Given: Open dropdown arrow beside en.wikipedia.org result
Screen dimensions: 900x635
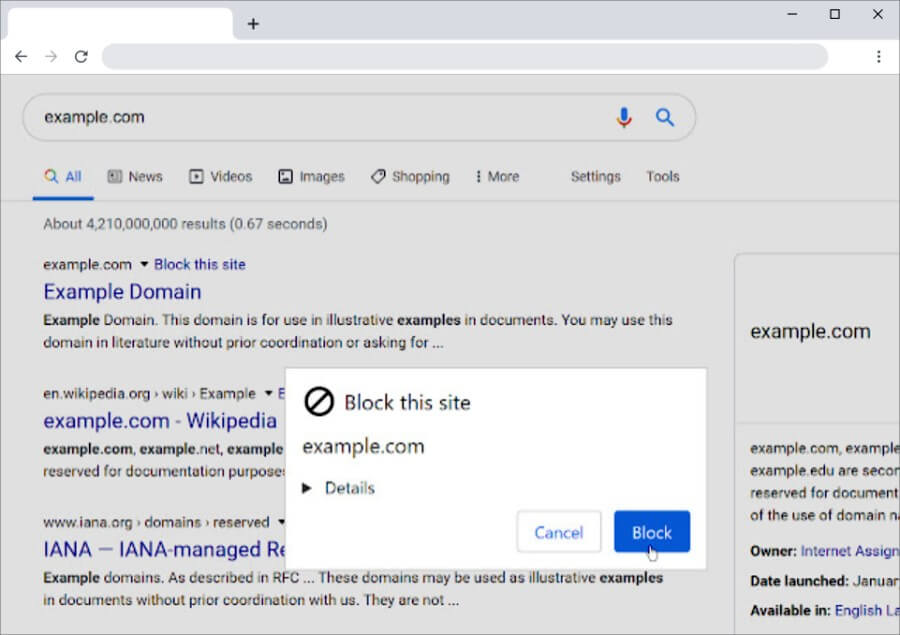Looking at the screenshot, I should (268, 393).
